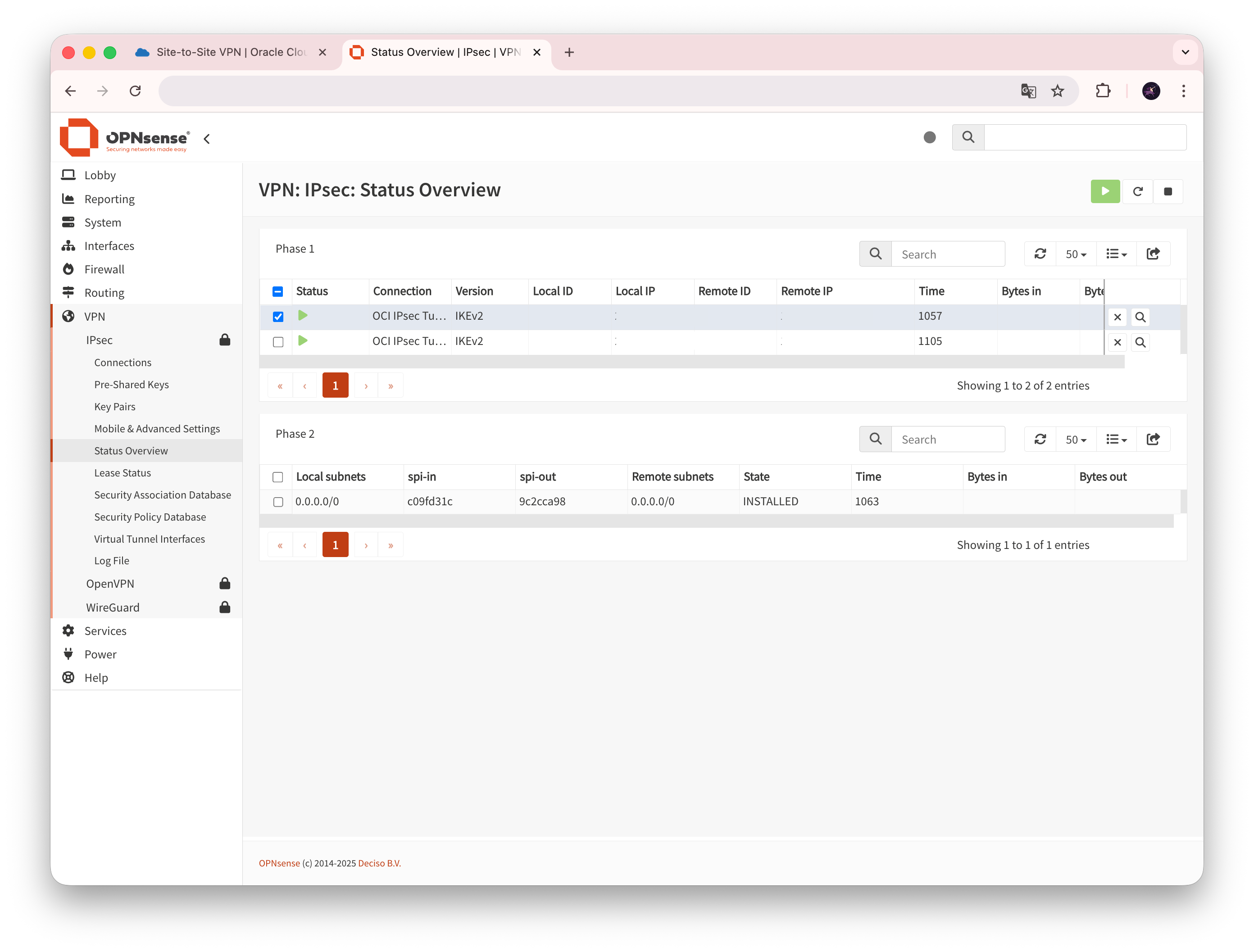Click the Phase 1 horizontal scrollbar

pos(691,362)
